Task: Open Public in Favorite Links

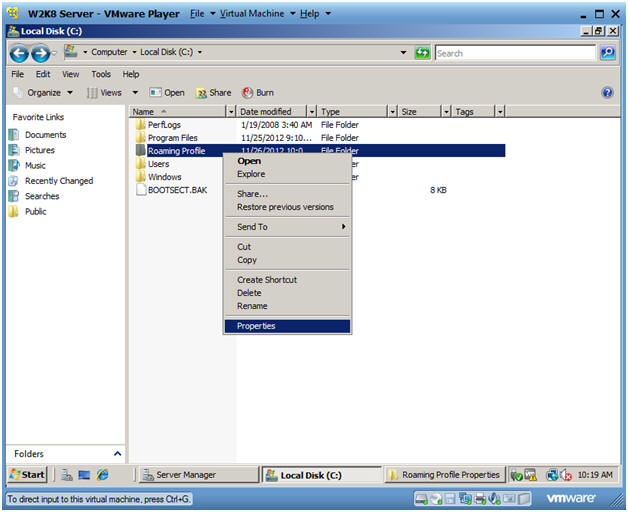Action: [x=35, y=211]
